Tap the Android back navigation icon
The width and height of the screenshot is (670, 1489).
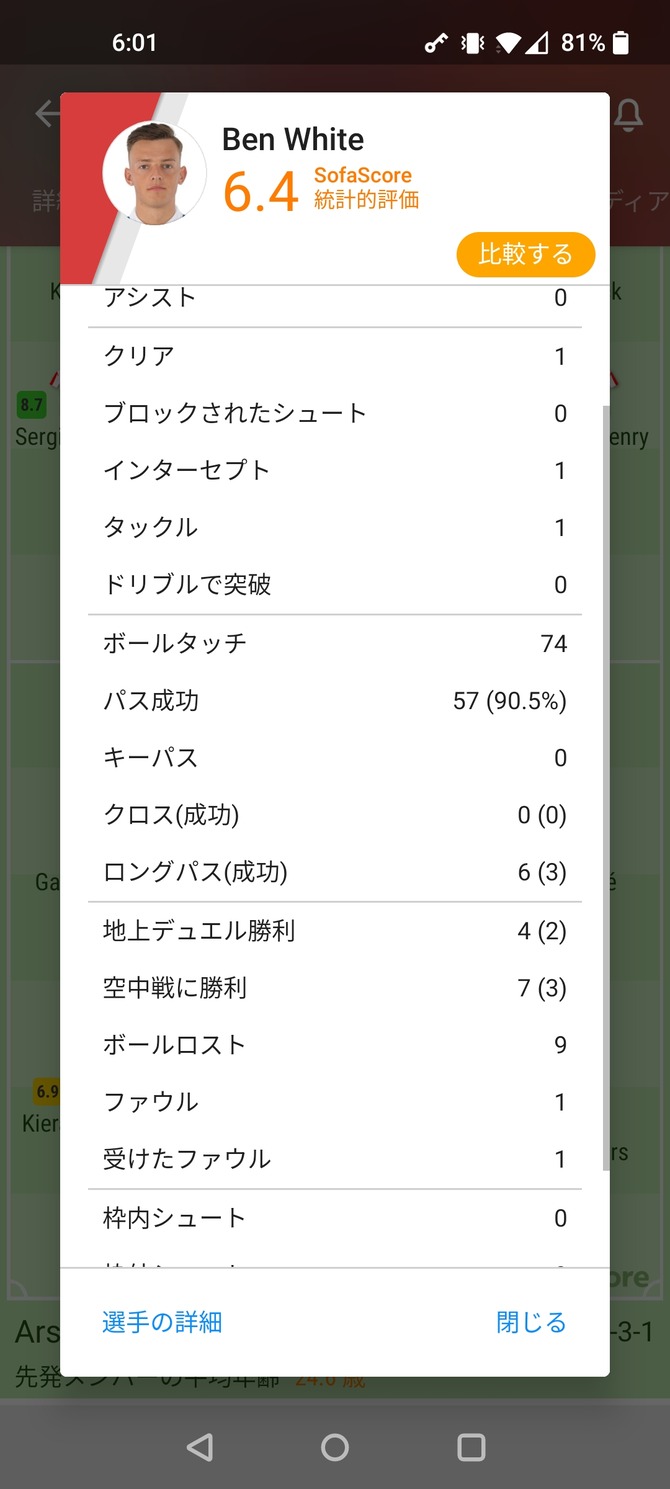tap(200, 1447)
